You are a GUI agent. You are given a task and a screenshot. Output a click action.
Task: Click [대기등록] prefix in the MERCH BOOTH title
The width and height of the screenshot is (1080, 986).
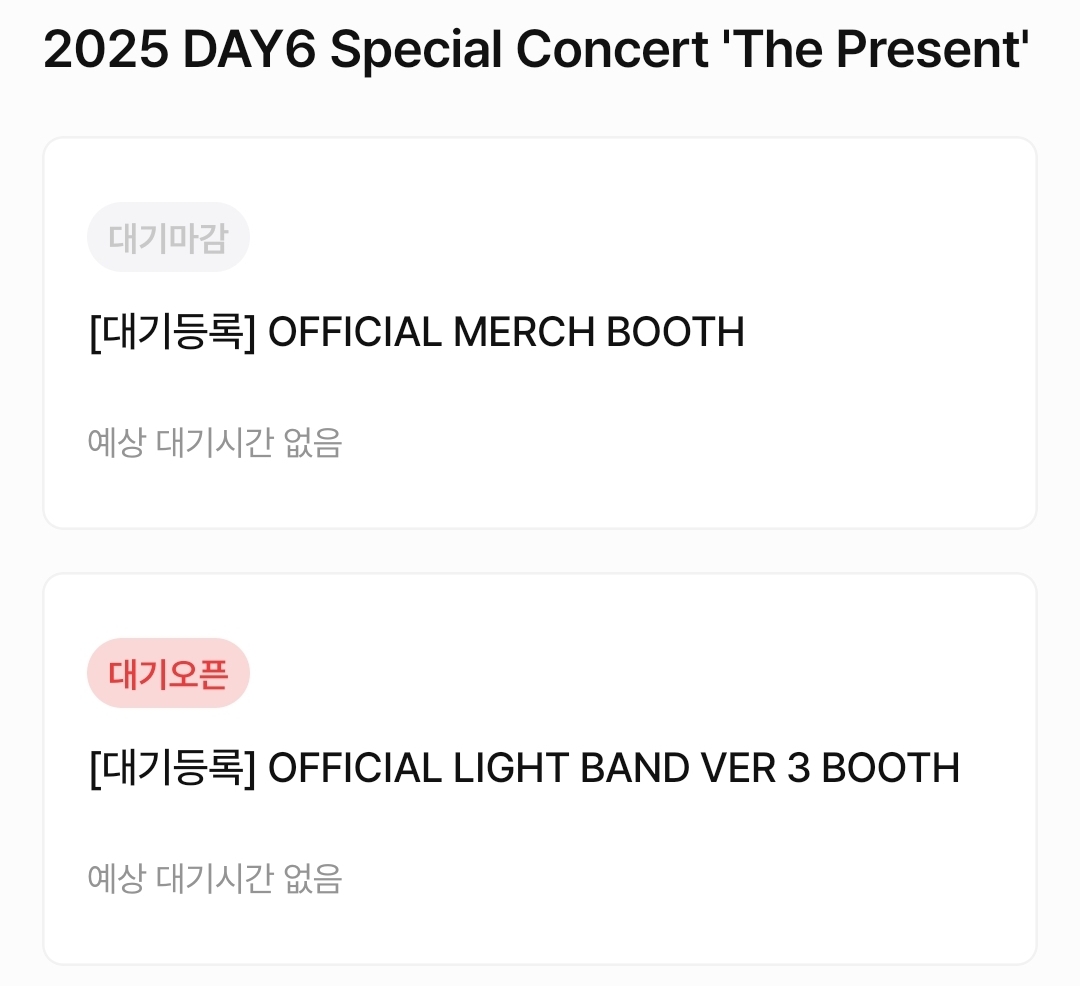(x=172, y=332)
